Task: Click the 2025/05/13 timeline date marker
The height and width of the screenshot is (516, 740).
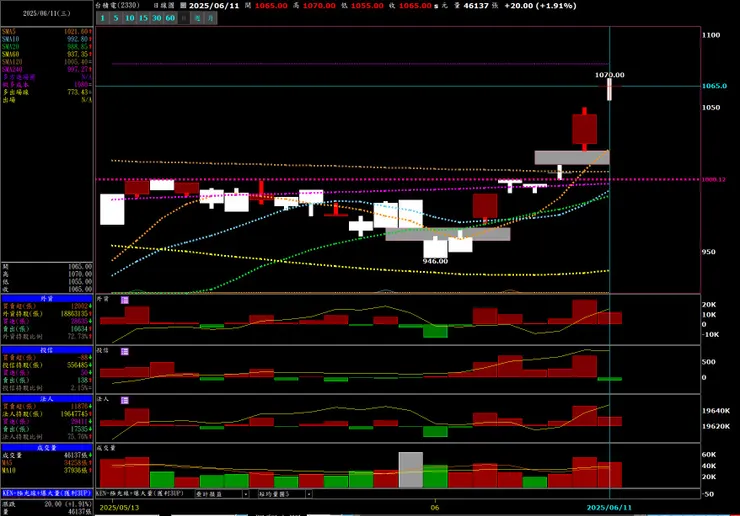Action: [x=119, y=508]
